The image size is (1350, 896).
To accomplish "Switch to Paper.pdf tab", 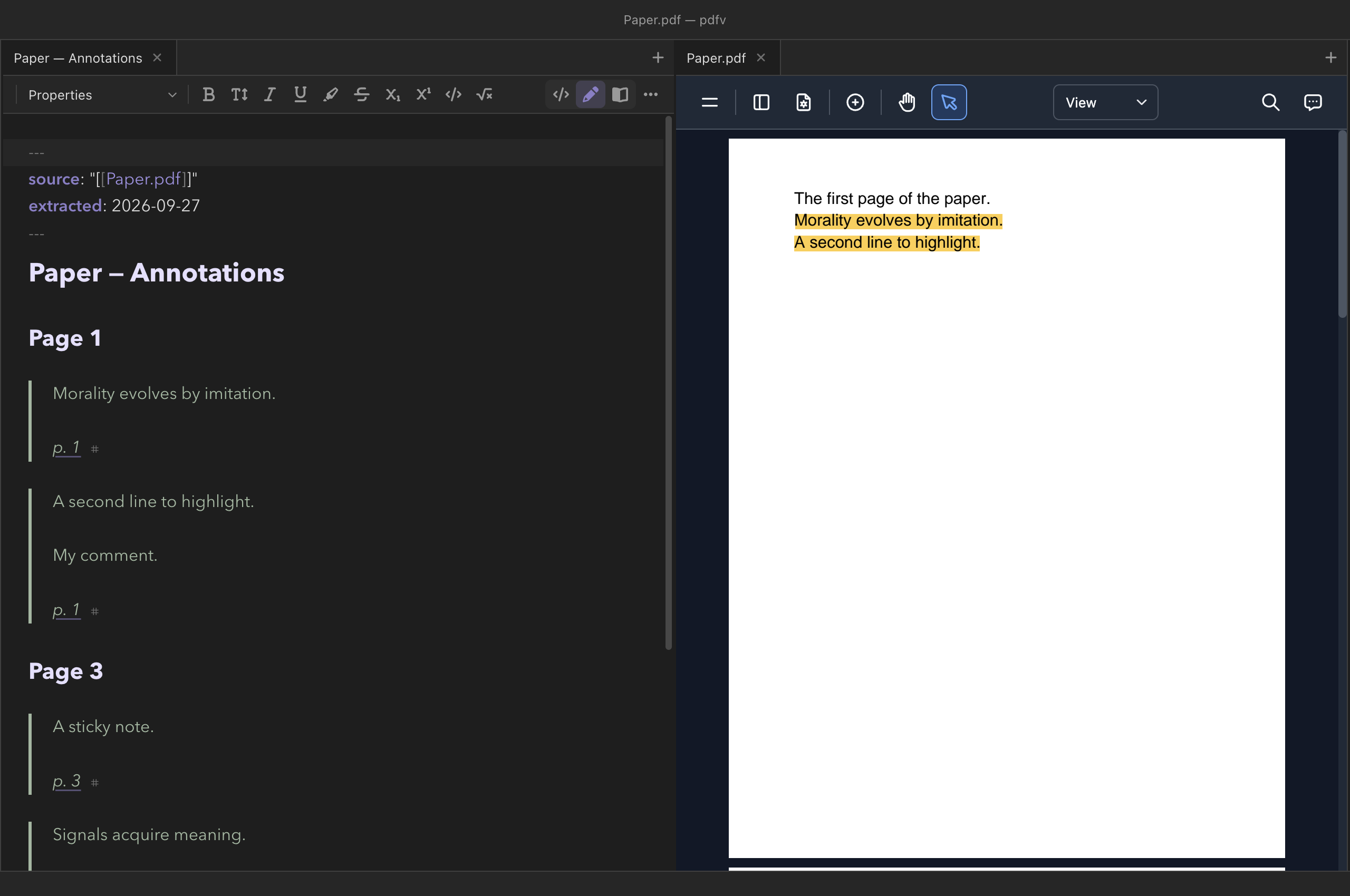I will point(716,58).
